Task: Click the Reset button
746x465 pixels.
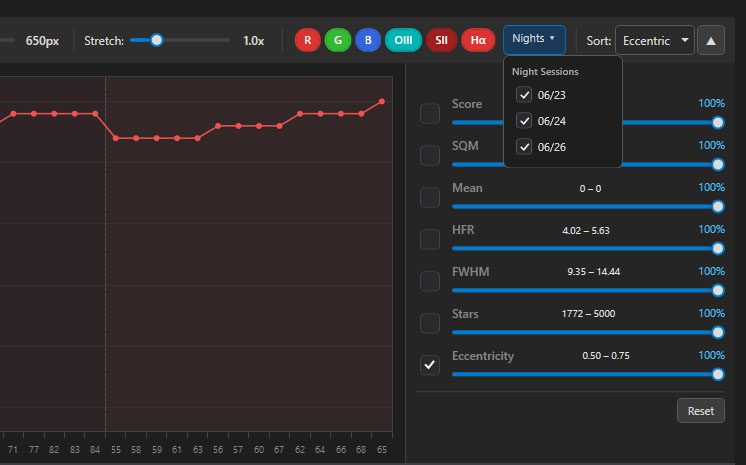Action: (700, 411)
